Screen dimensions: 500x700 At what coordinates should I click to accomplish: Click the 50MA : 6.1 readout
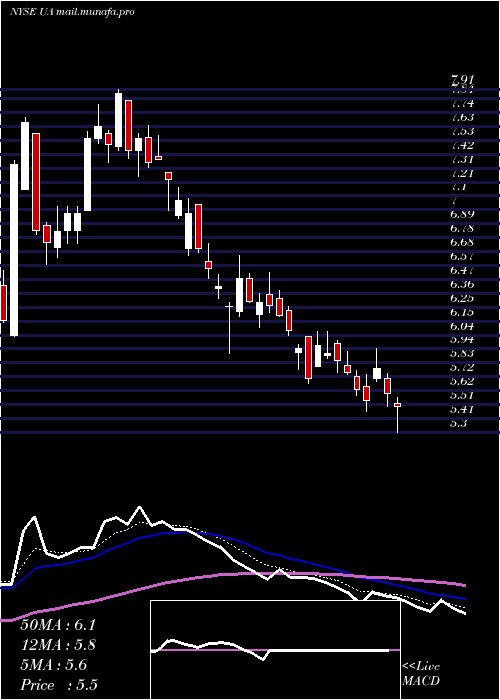pos(58,625)
